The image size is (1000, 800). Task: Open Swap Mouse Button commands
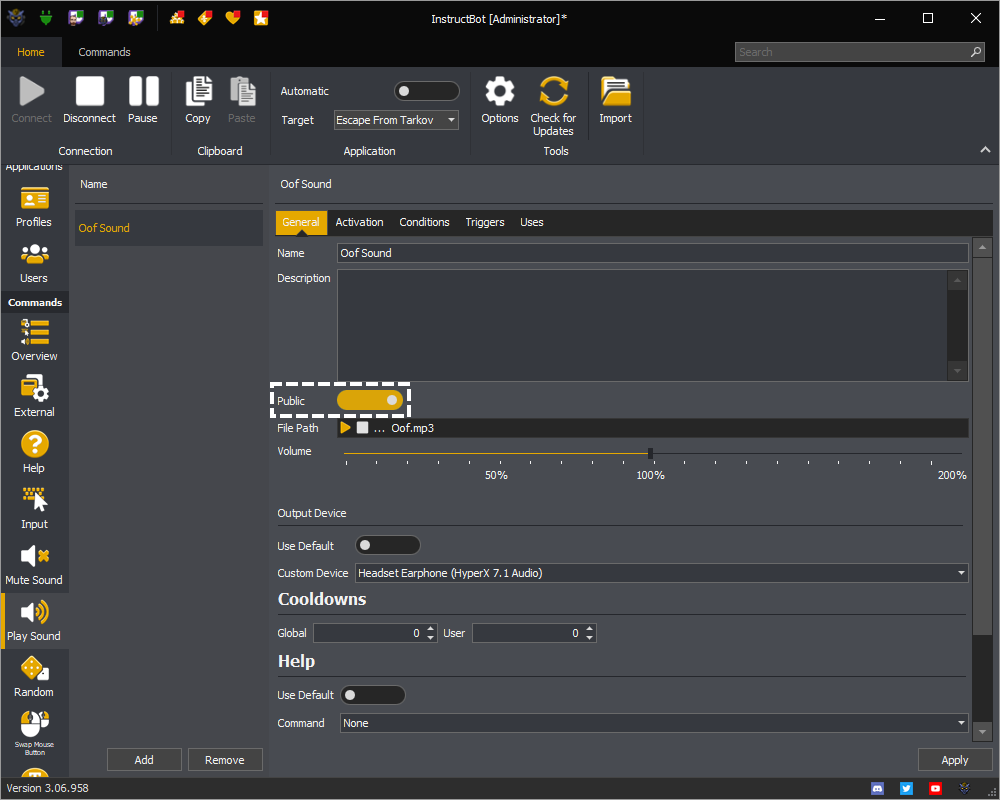[34, 734]
